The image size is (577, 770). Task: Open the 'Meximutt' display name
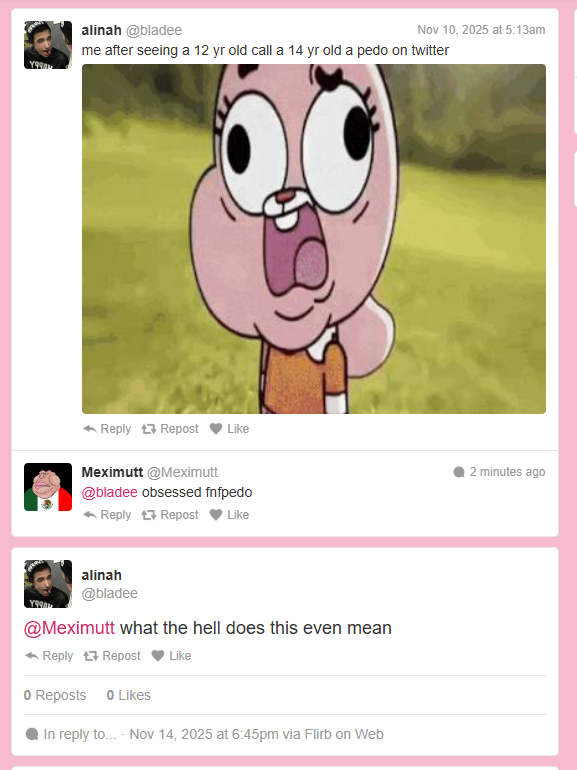[112, 472]
